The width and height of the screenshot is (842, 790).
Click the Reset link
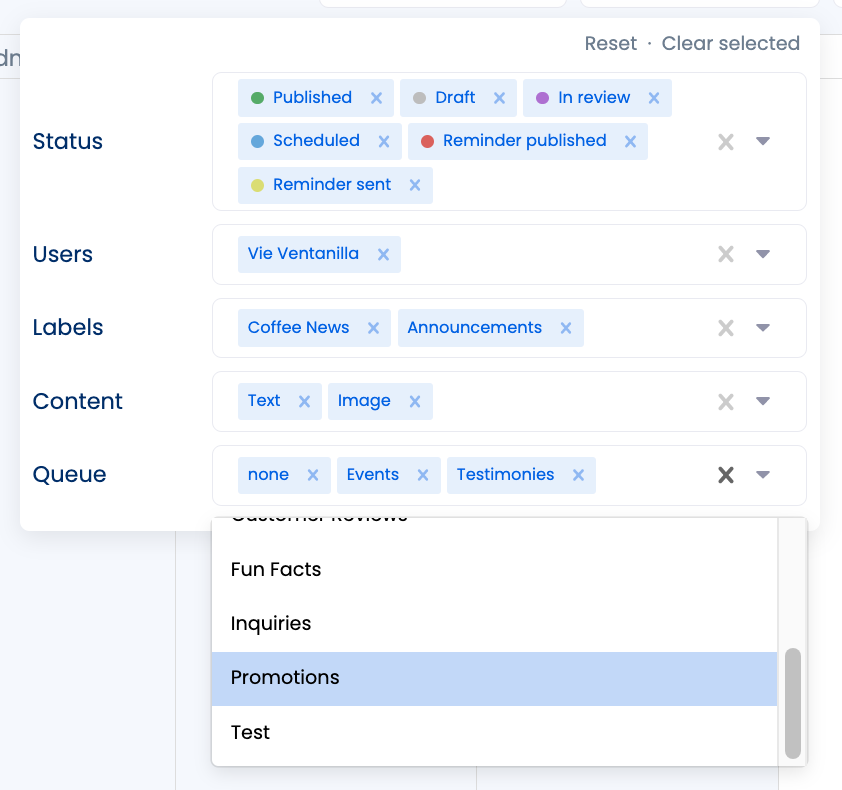(610, 44)
